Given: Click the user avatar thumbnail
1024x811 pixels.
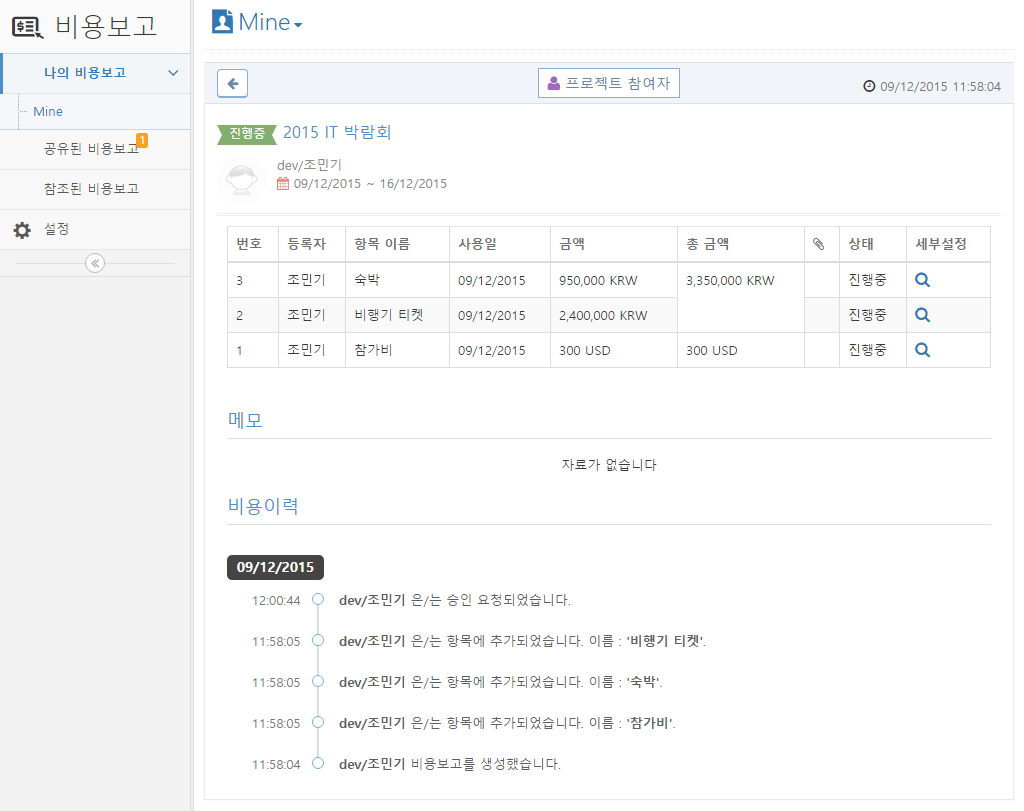Looking at the screenshot, I should click(x=242, y=180).
